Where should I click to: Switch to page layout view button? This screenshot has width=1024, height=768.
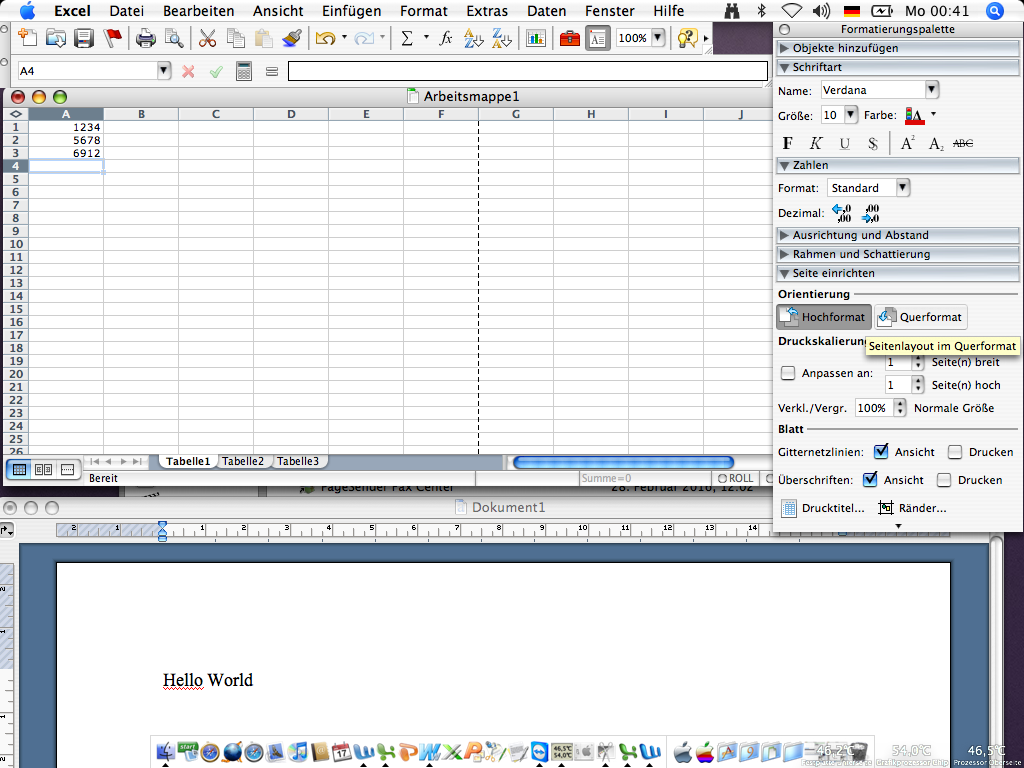[43, 470]
